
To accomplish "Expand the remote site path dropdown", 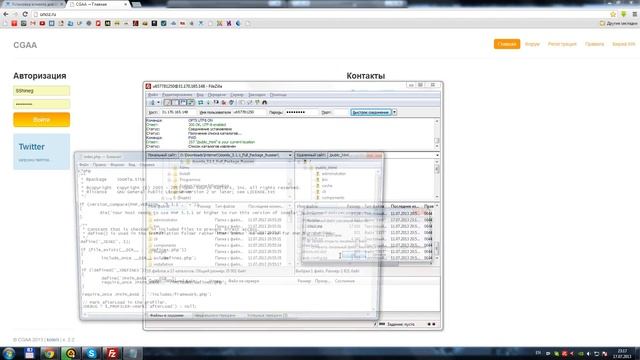I will 437,155.
